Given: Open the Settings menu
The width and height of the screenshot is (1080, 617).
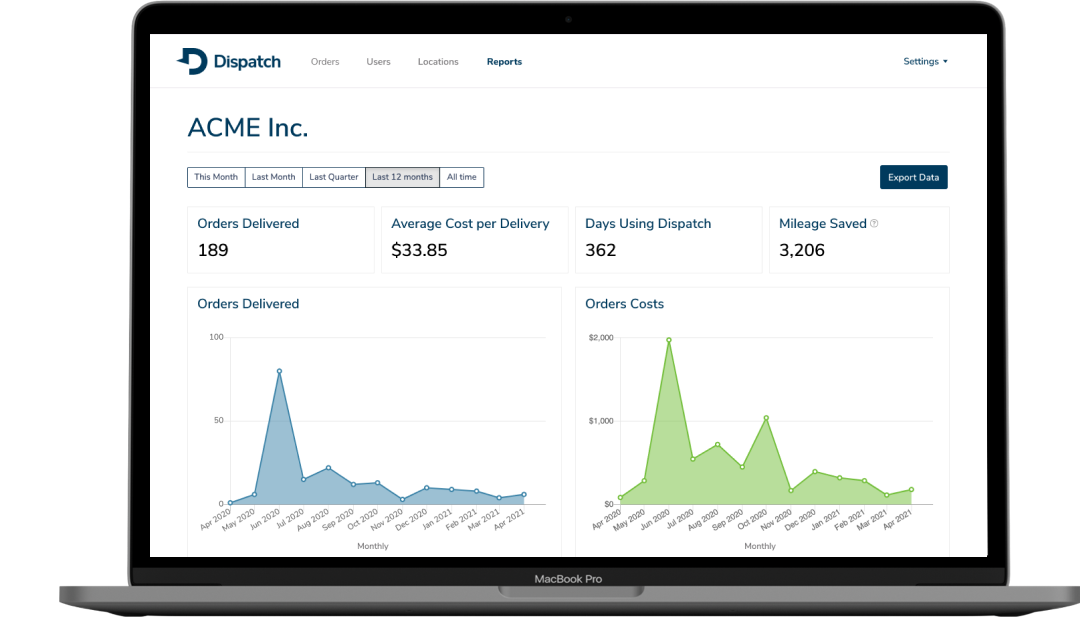Looking at the screenshot, I should coord(920,61).
